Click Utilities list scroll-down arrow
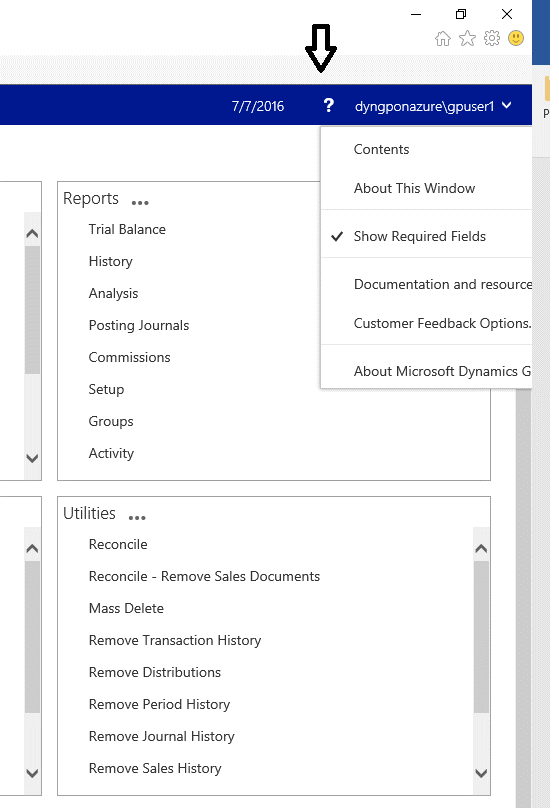 pyautogui.click(x=481, y=773)
